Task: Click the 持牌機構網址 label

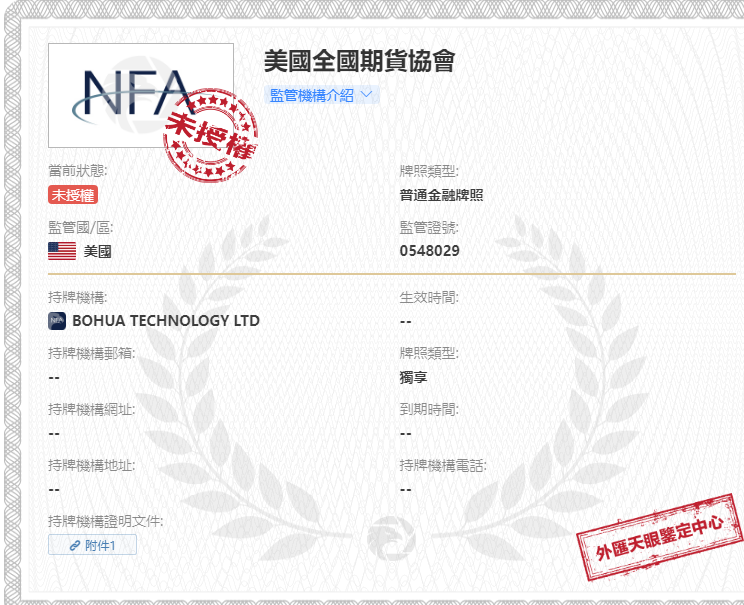Action: click(92, 409)
